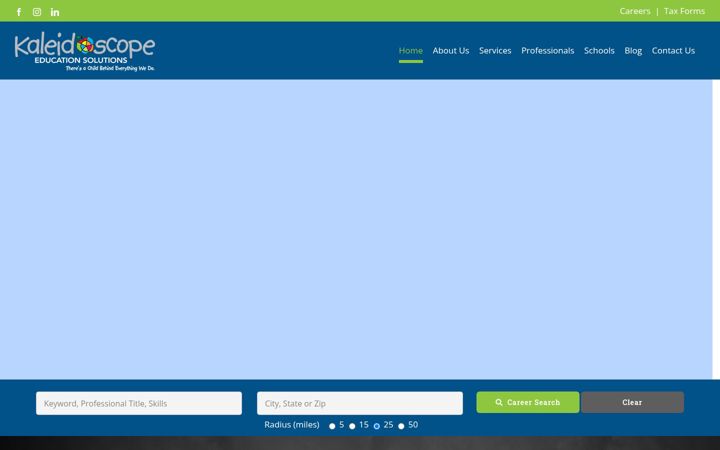
Task: Open the Contact Us menu item
Action: pyautogui.click(x=673, y=51)
